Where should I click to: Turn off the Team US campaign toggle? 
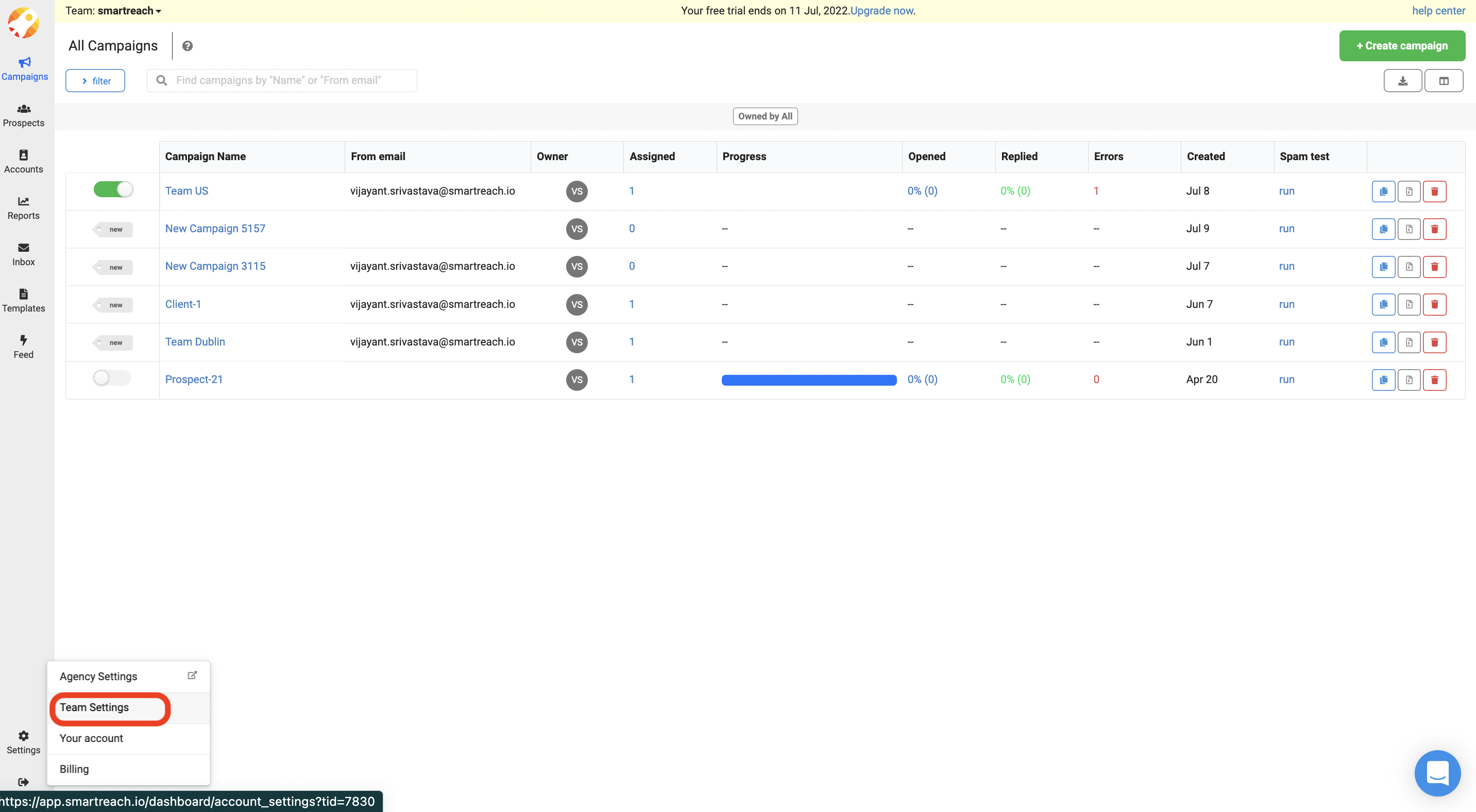pyautogui.click(x=113, y=189)
